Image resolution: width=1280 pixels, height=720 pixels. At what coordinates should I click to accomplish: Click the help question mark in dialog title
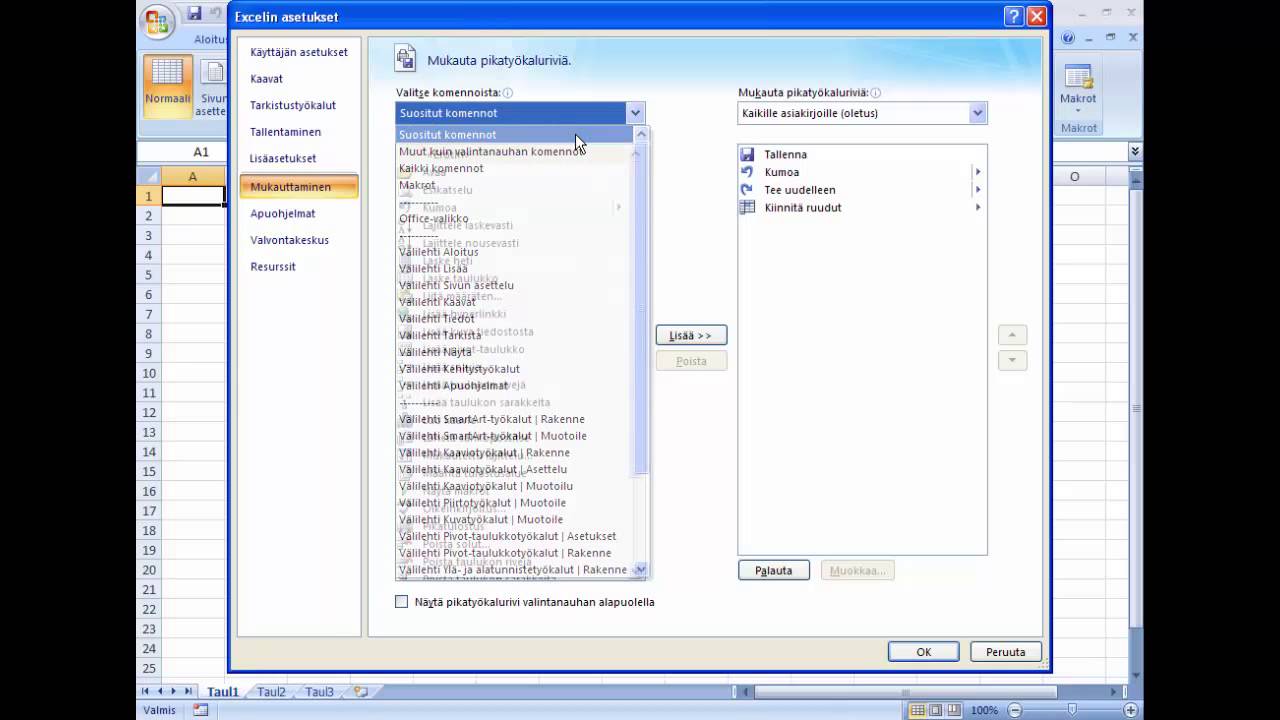point(1013,16)
